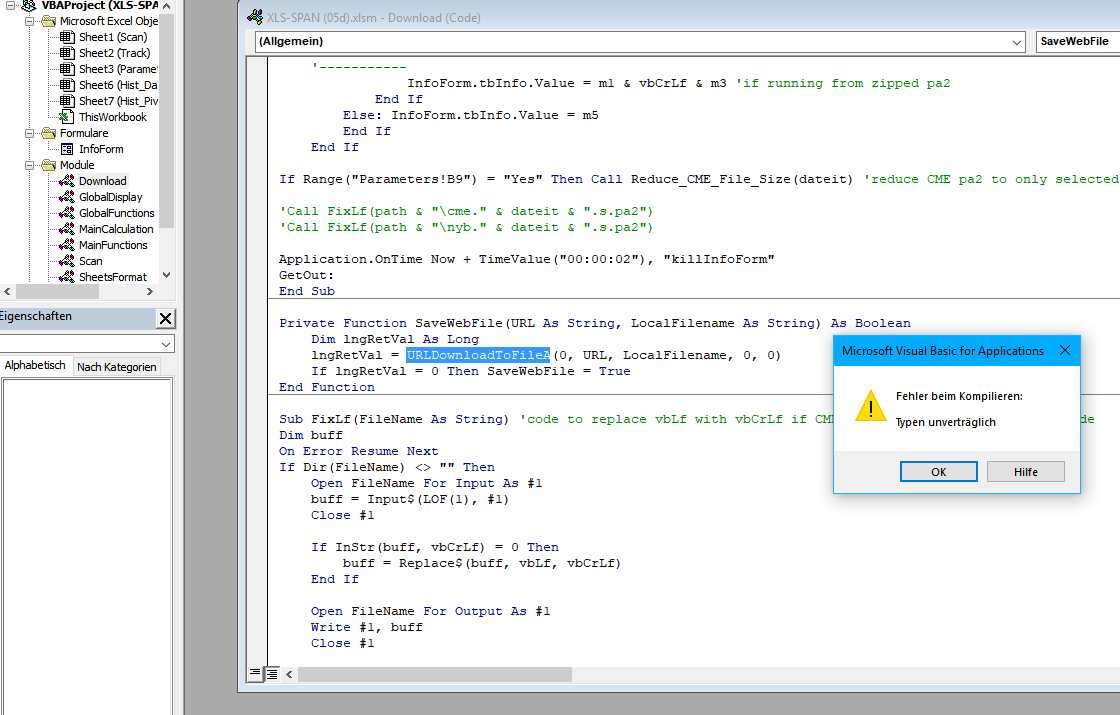Click the 'Application.OnTime Now' code line

[x=526, y=259]
